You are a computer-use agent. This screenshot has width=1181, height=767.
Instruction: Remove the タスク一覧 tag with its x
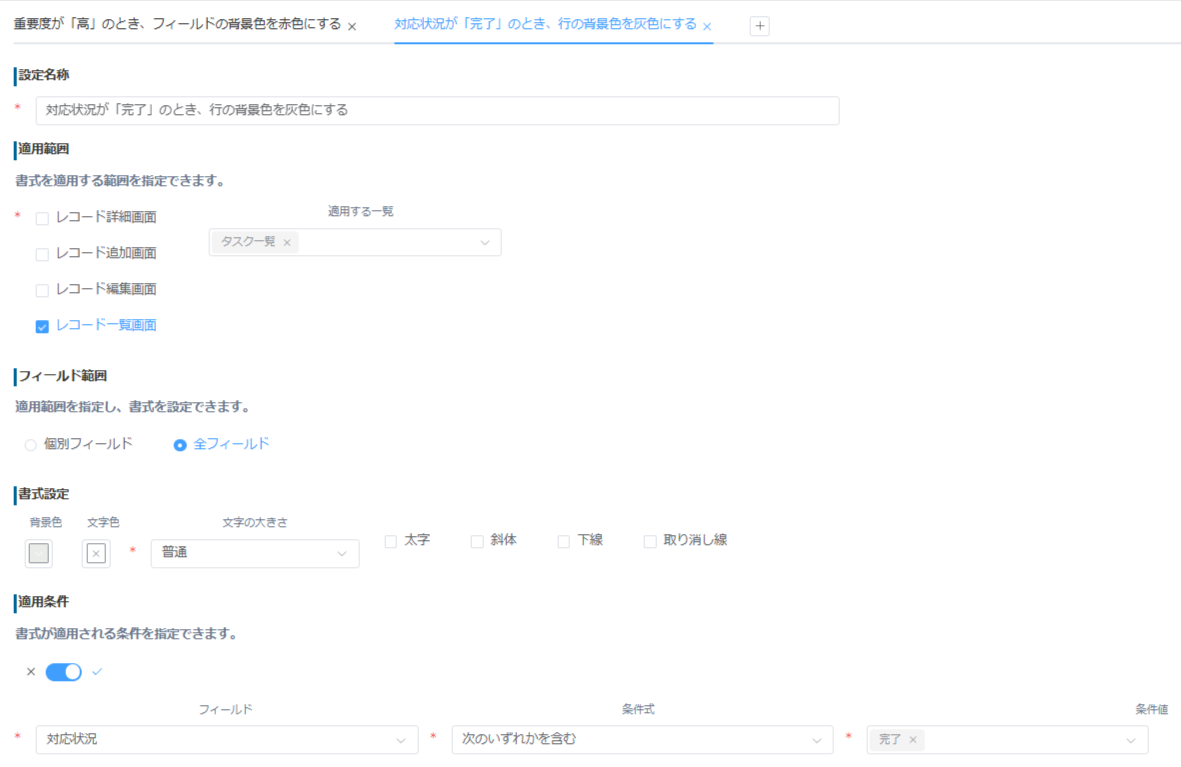click(x=287, y=242)
